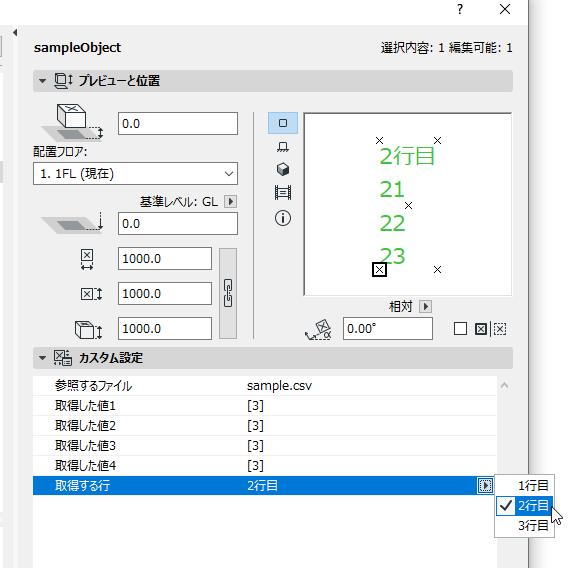
Task: Select the 参照するファイル row
Action: click(265, 386)
